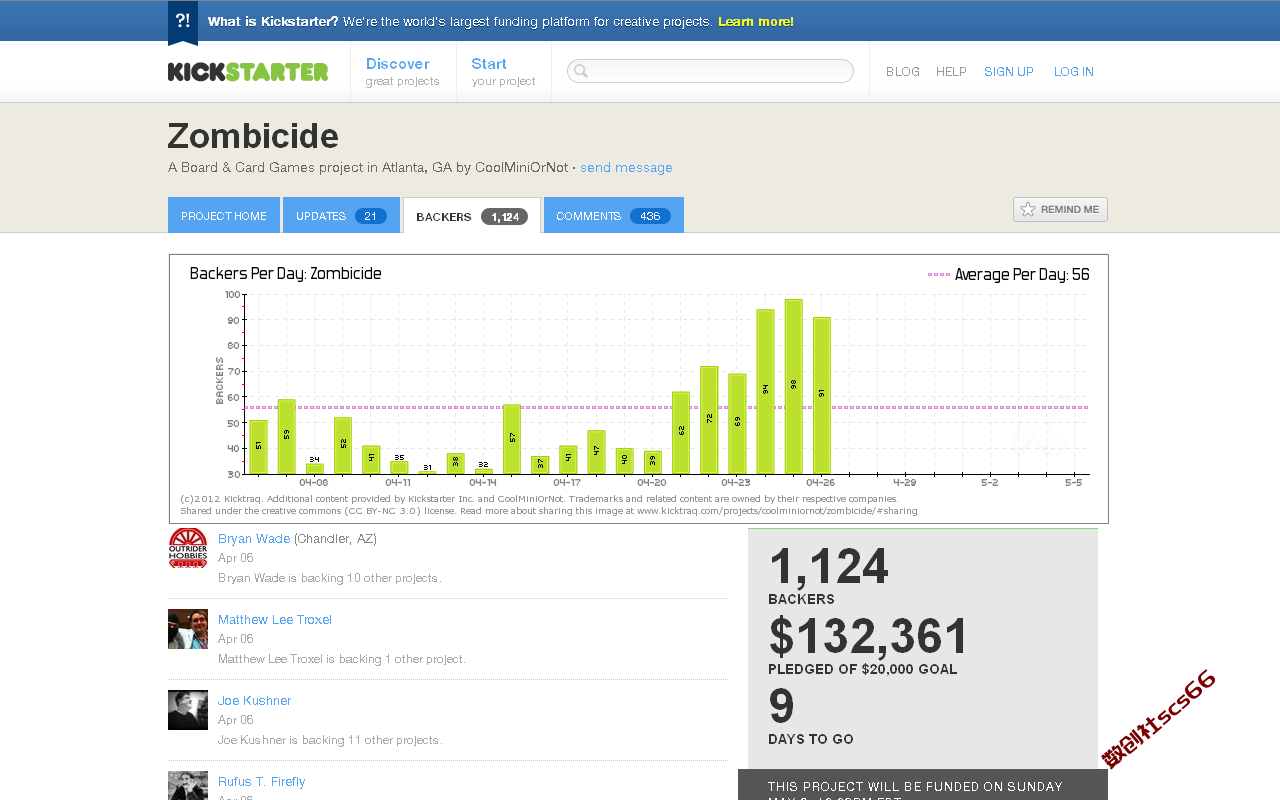Open Matthew Lee Troxel's profile link
This screenshot has height=800, width=1280.
[275, 619]
